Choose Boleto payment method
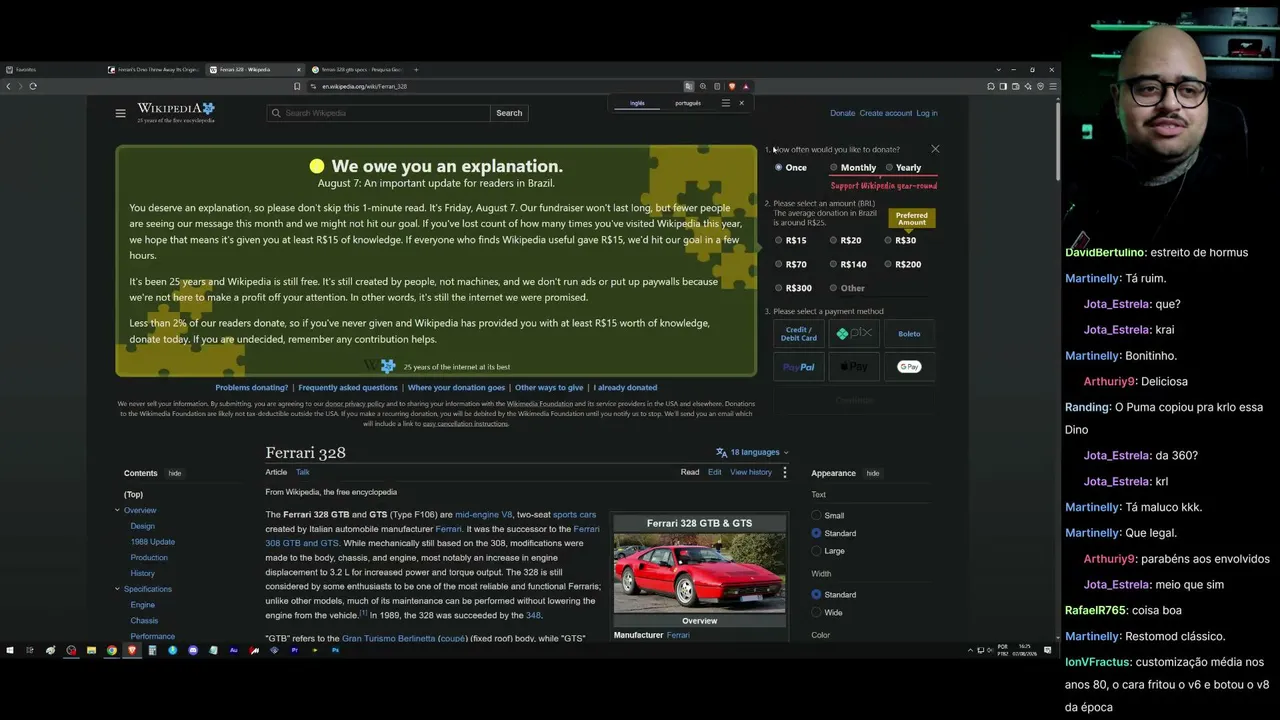This screenshot has width=1280, height=720. tap(909, 334)
